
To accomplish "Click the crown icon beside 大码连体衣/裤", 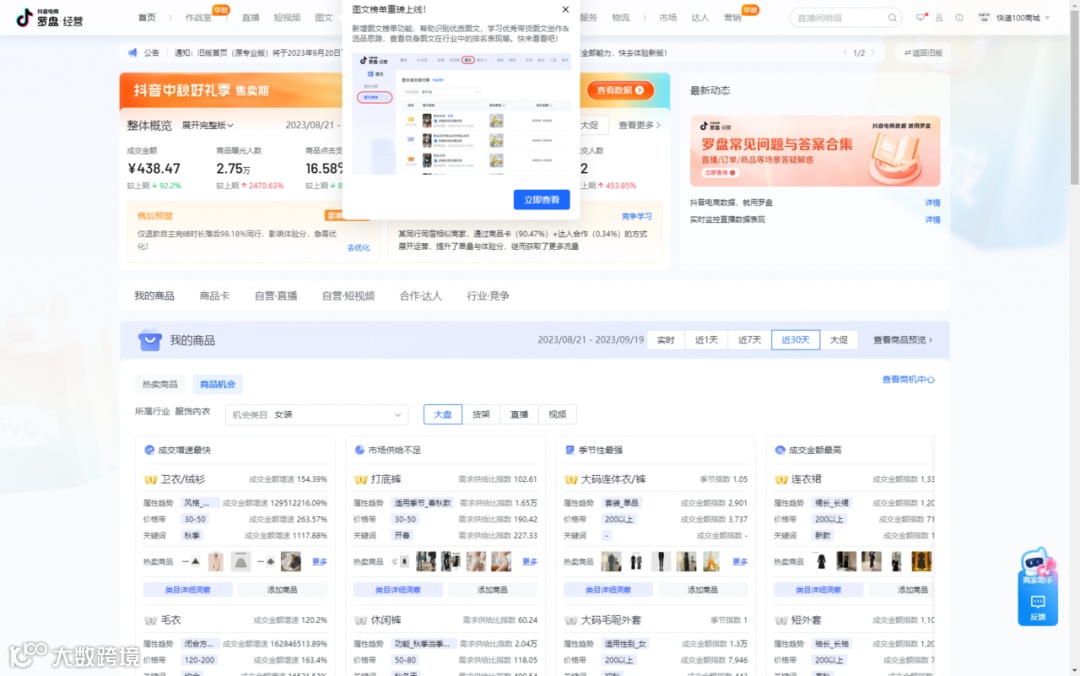I will (x=570, y=479).
